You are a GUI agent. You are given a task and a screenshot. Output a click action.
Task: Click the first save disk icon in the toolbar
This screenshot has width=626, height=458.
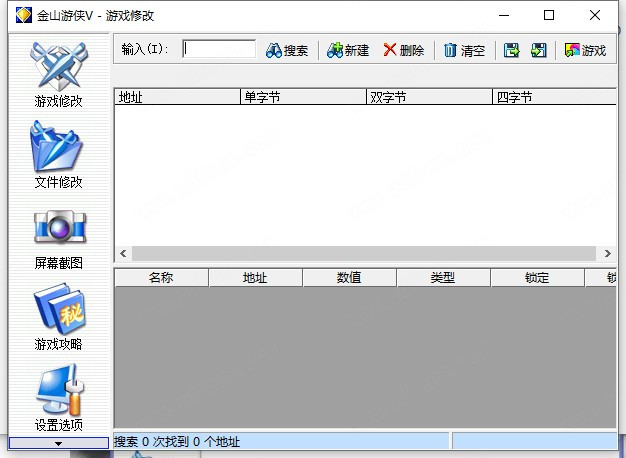(x=511, y=50)
